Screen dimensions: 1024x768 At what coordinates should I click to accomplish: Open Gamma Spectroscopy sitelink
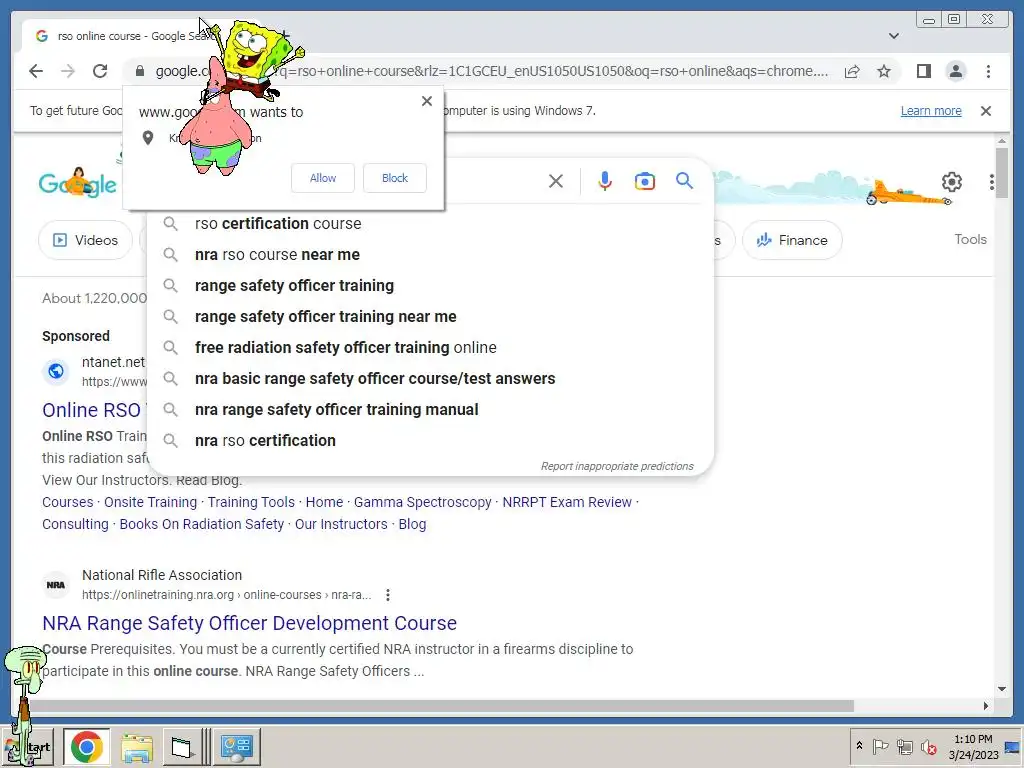[x=423, y=502]
